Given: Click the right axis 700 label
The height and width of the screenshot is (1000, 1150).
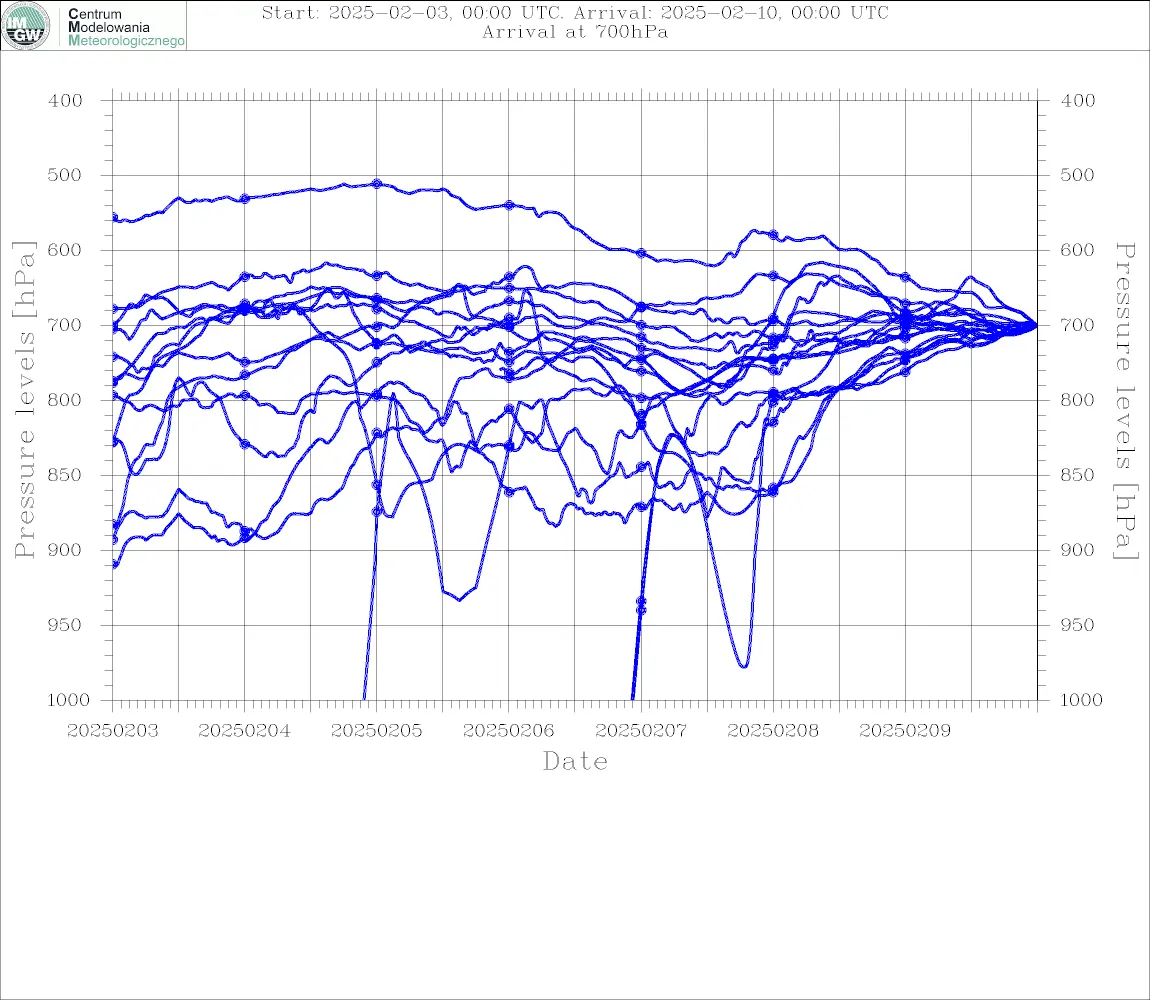Looking at the screenshot, I should pyautogui.click(x=1078, y=325).
